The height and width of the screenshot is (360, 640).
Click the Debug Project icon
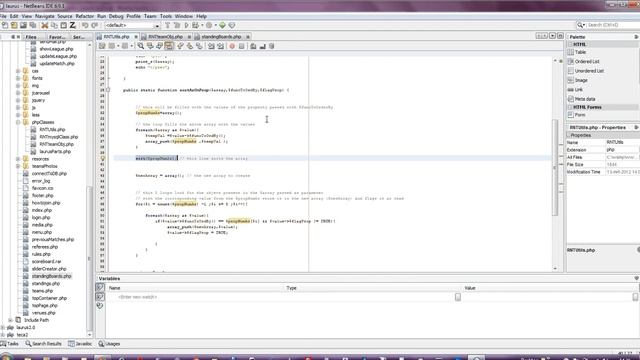196,25
